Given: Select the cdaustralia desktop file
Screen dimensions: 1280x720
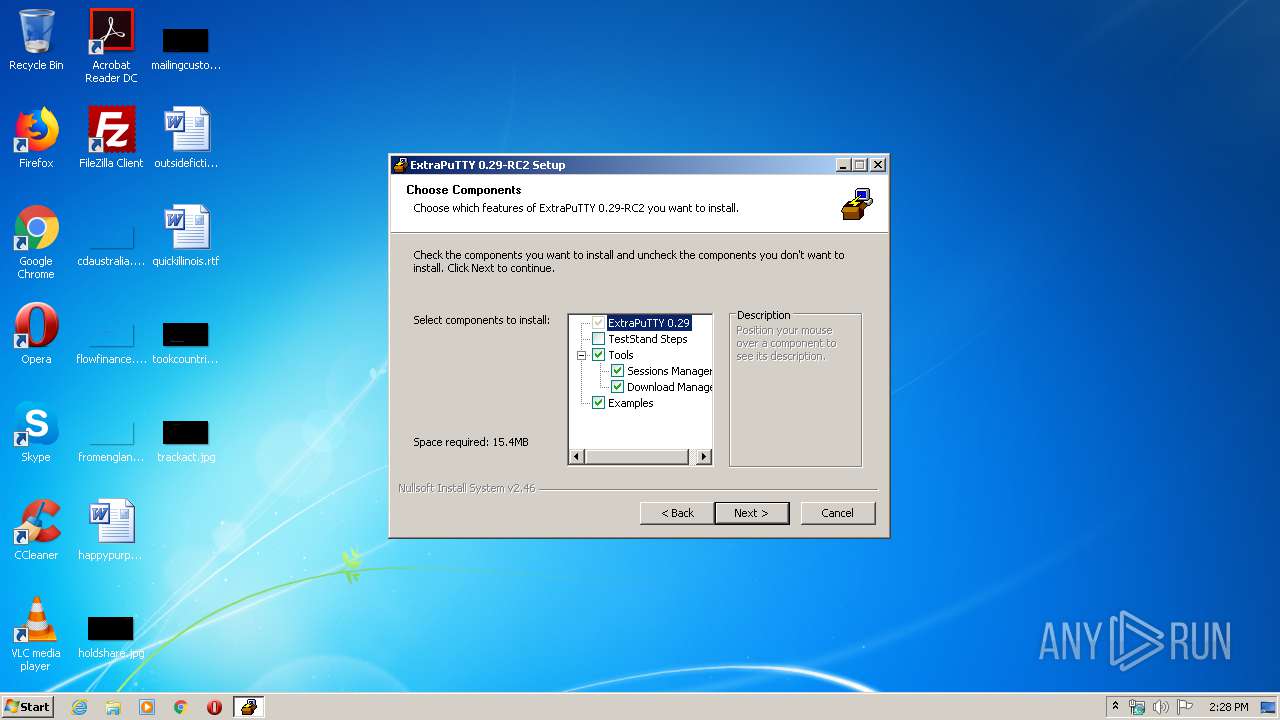Looking at the screenshot, I should 111,246.
